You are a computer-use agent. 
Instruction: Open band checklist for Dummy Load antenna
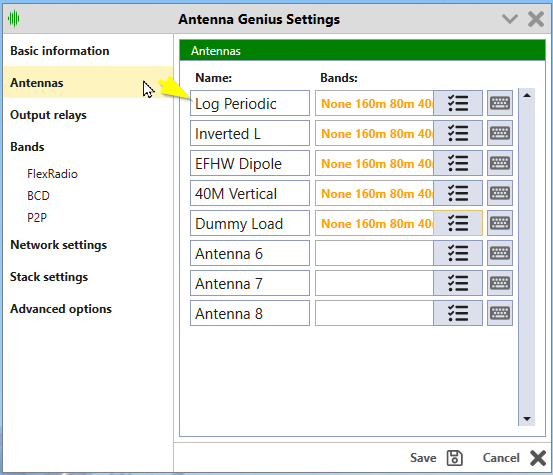(458, 223)
